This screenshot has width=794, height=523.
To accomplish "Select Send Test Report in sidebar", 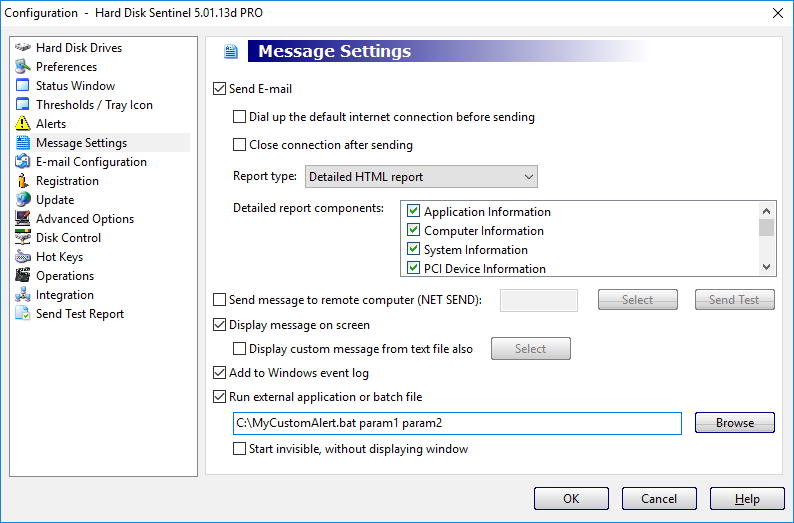I will (80, 314).
